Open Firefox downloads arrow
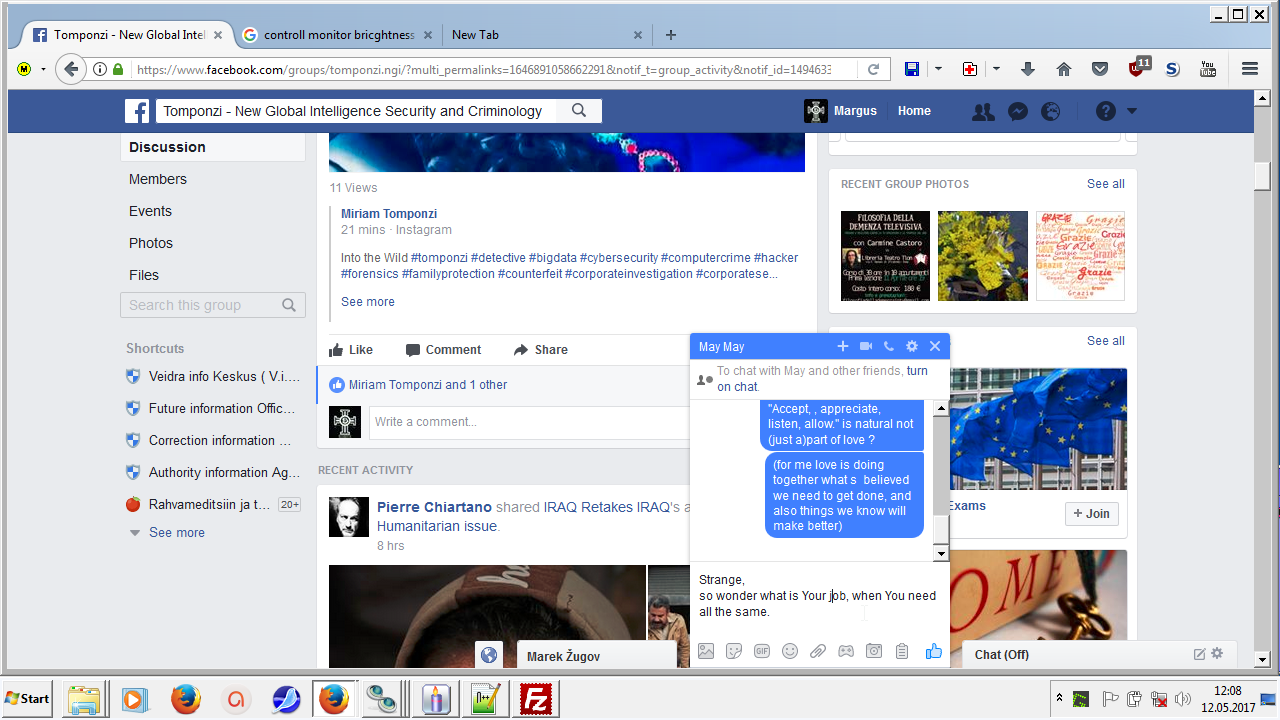Image resolution: width=1280 pixels, height=720 pixels. 1028,69
